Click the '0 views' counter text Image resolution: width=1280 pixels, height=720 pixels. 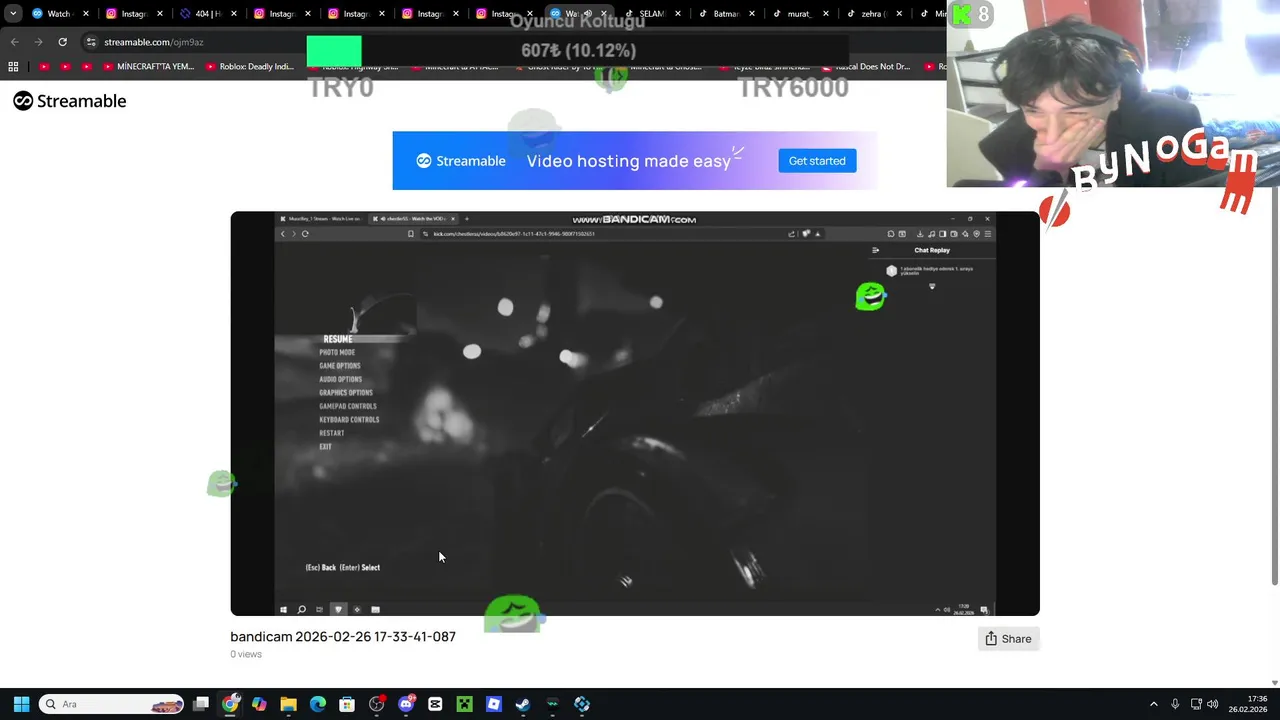pyautogui.click(x=246, y=654)
